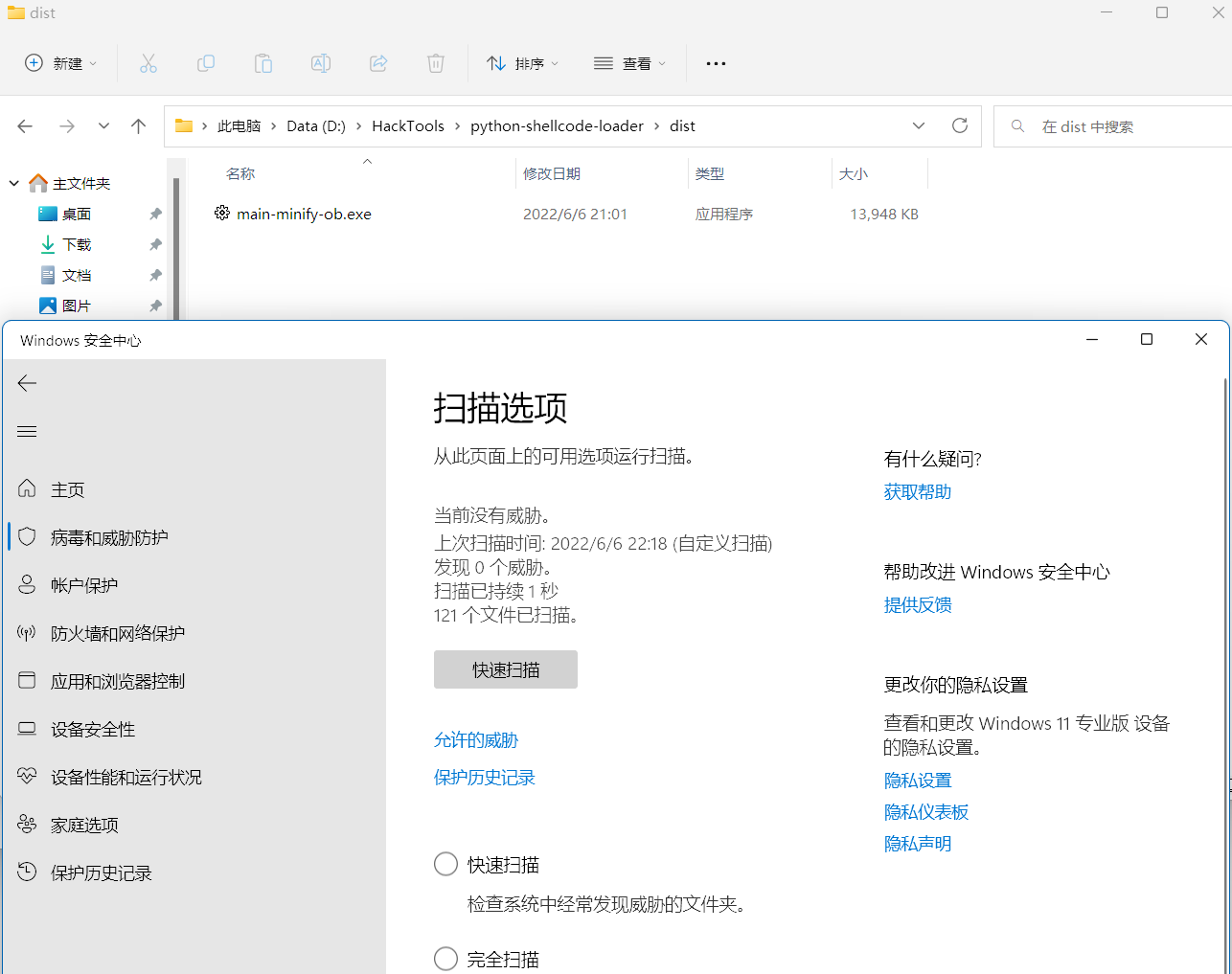The image size is (1232, 974).
Task: Click the pin icon next to 下载
Action: point(155,245)
